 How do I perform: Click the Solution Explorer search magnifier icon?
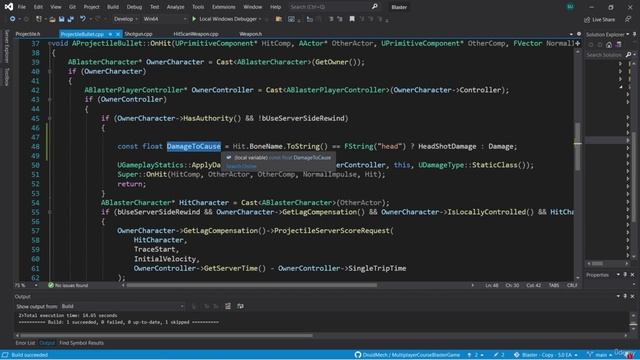pos(628,55)
